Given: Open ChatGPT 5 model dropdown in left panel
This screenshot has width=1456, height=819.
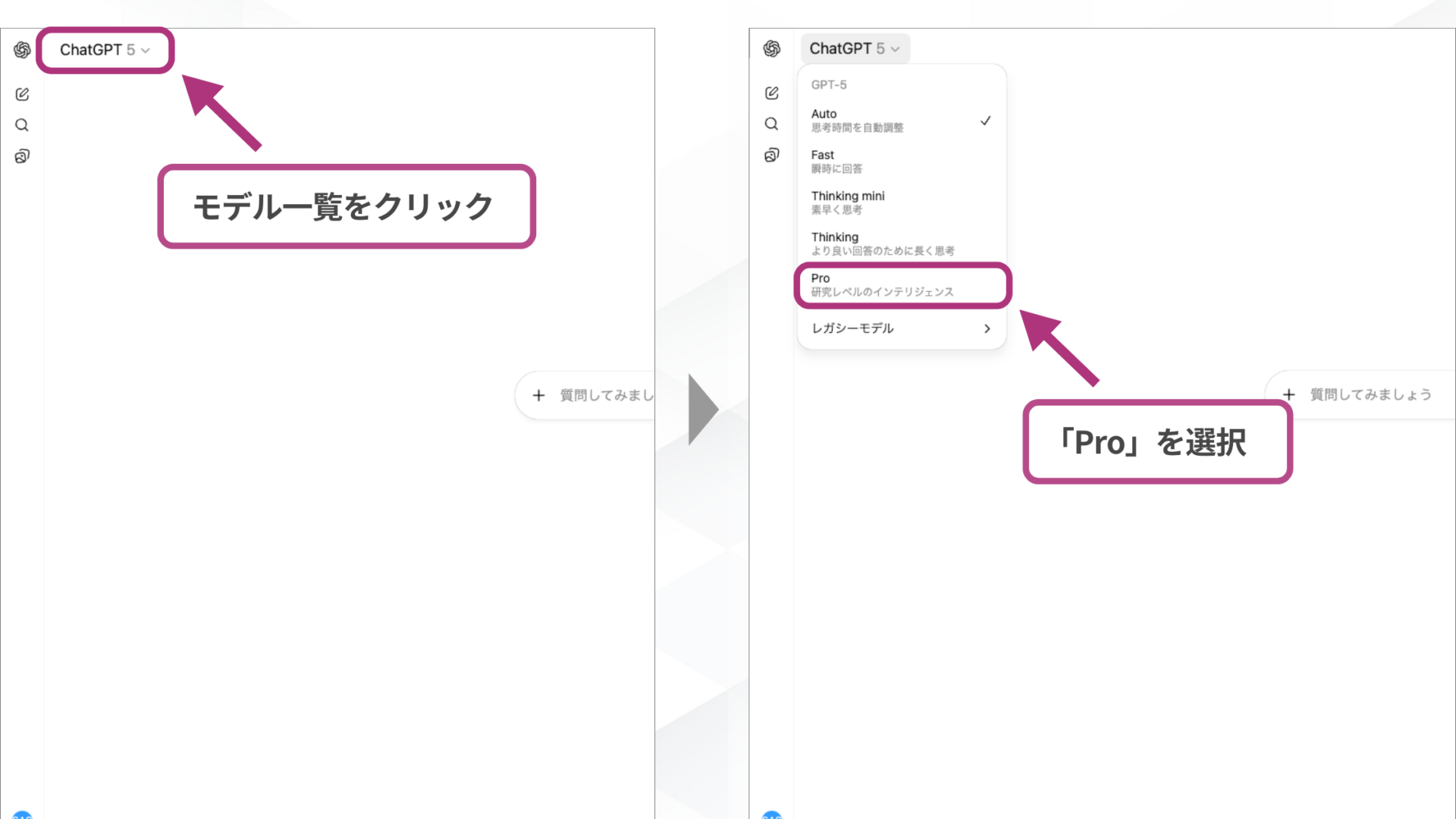Looking at the screenshot, I should point(105,50).
